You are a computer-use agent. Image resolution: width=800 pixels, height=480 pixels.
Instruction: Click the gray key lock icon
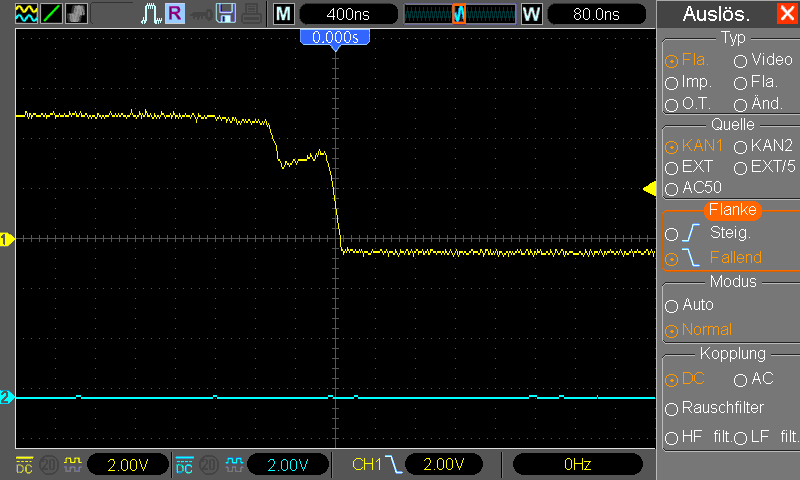pyautogui.click(x=201, y=14)
